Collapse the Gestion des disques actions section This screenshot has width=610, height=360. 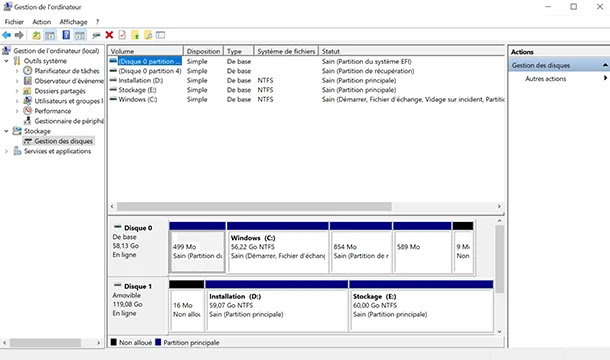tap(605, 65)
